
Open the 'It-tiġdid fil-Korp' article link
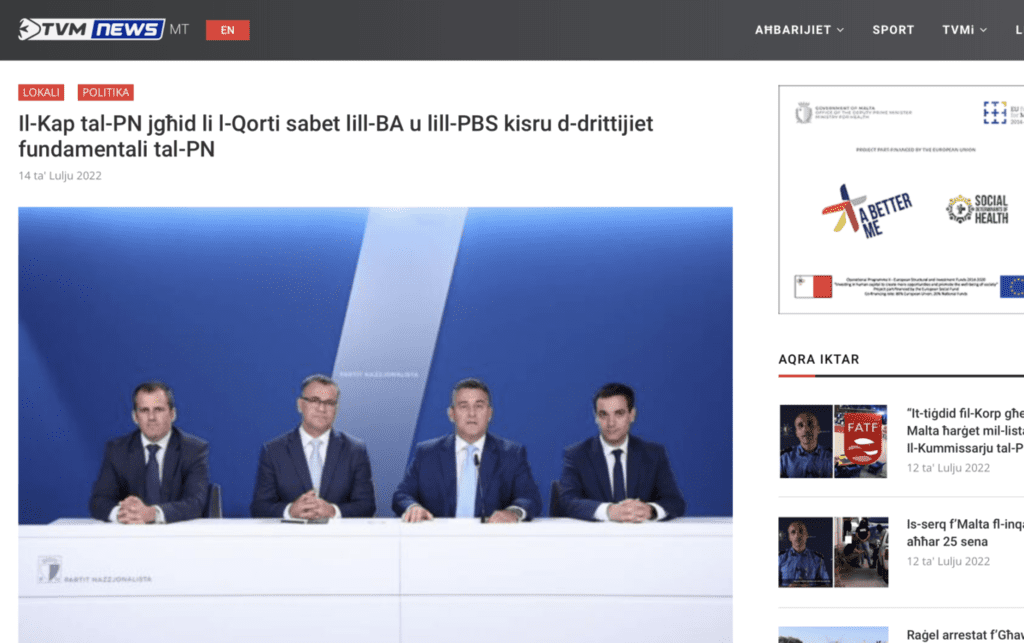(x=965, y=430)
